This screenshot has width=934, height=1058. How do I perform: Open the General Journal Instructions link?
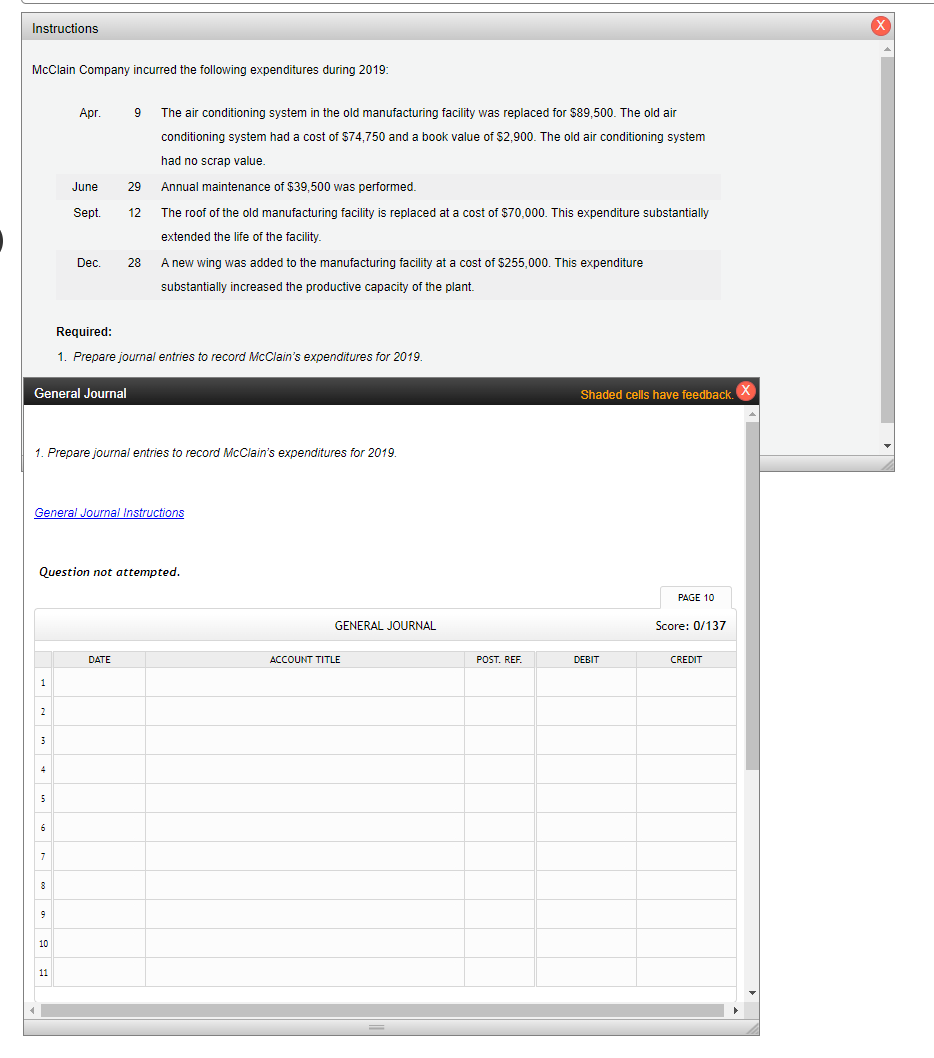pyautogui.click(x=108, y=512)
